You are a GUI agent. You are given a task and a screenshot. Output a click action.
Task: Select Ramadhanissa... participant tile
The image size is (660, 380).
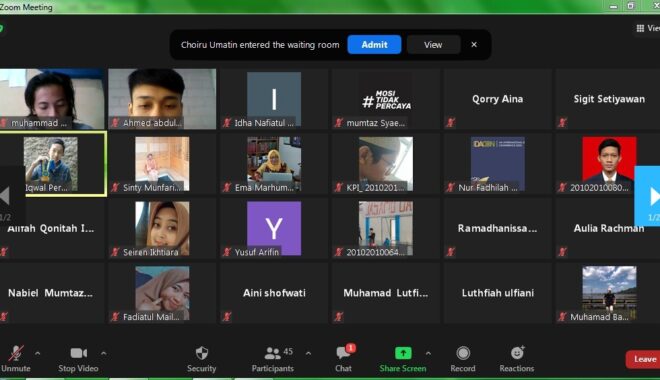(x=498, y=229)
